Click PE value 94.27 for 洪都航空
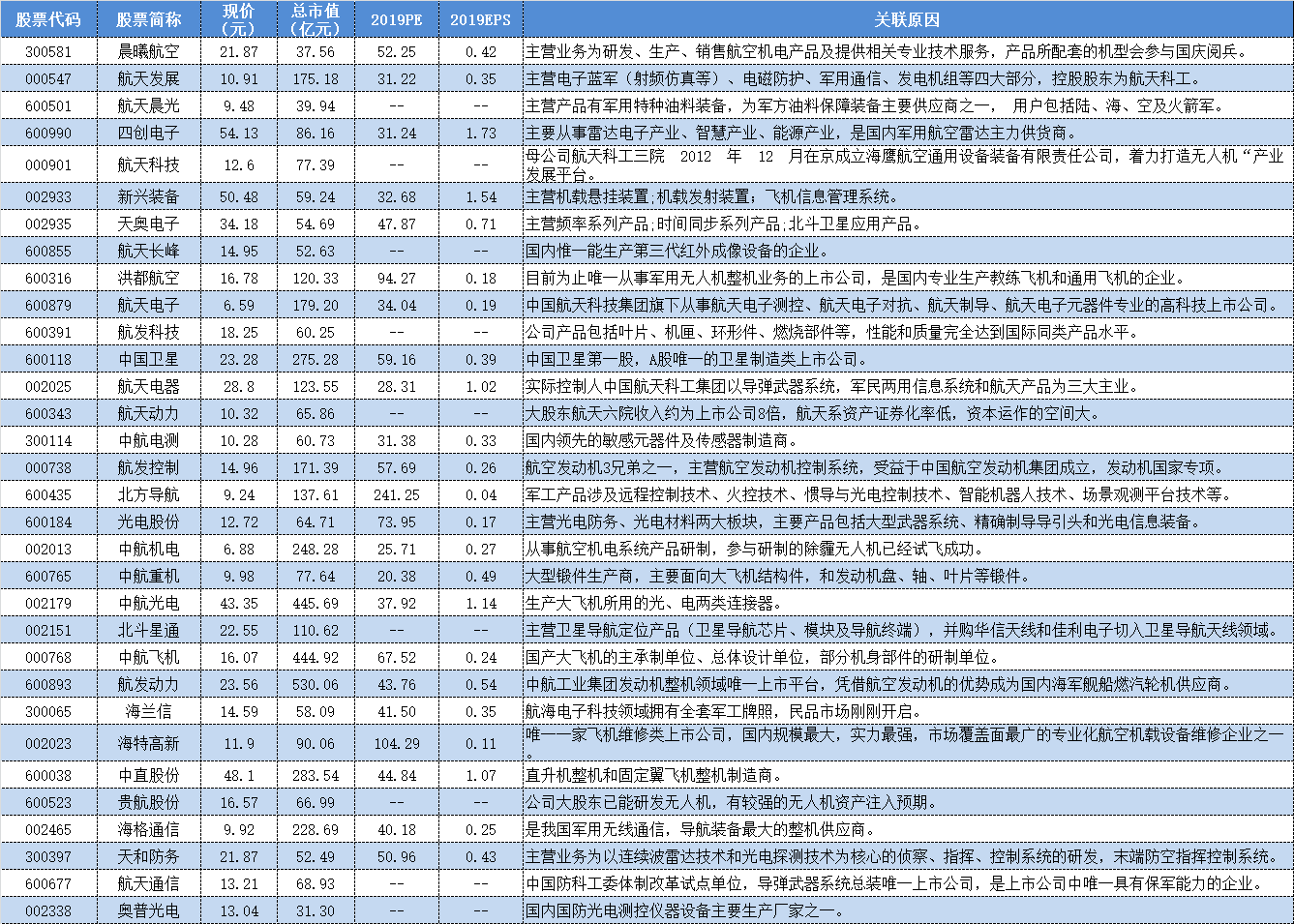The image size is (1294, 924). 397,278
